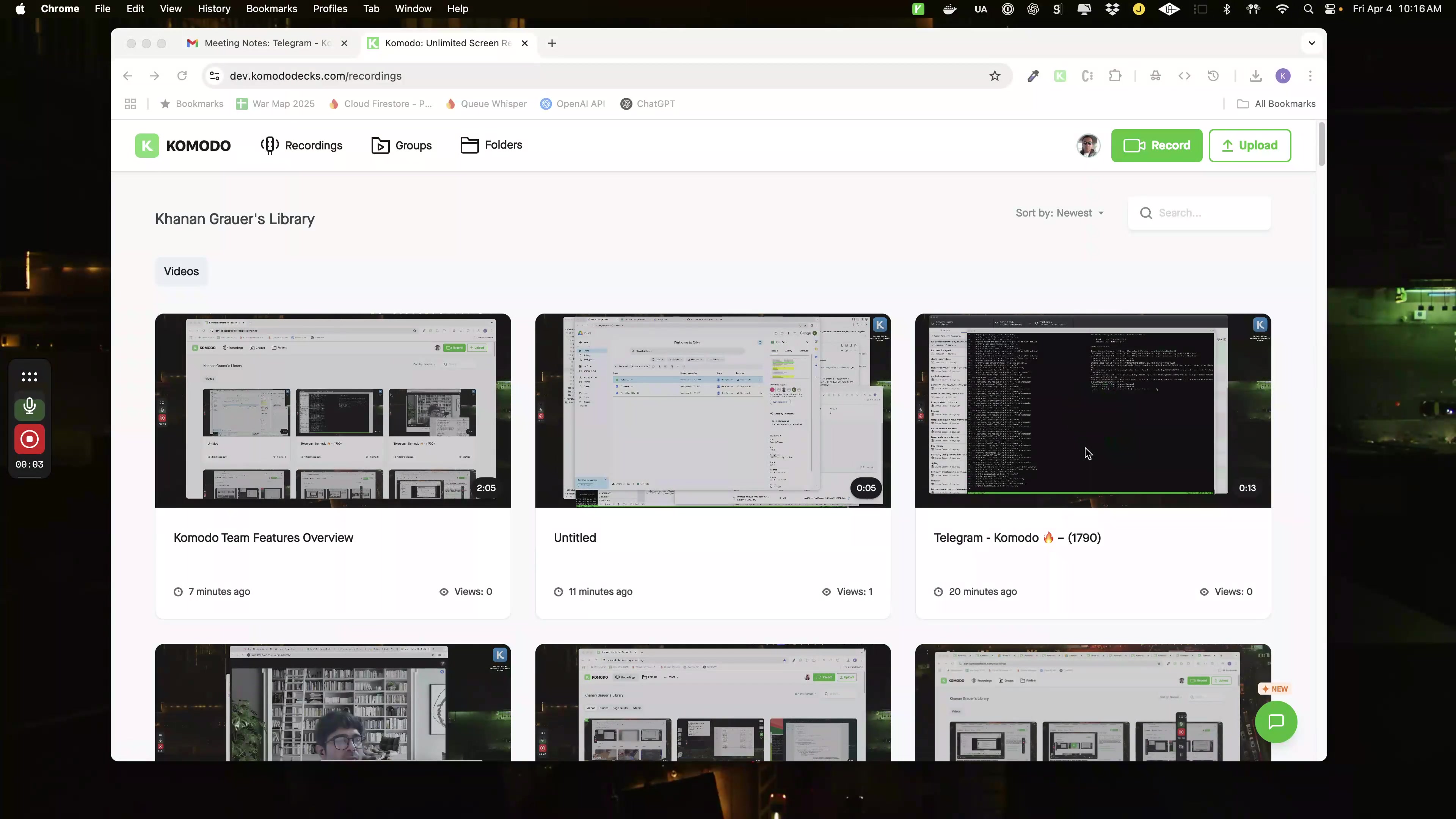Click the user avatar photo

point(1088,145)
